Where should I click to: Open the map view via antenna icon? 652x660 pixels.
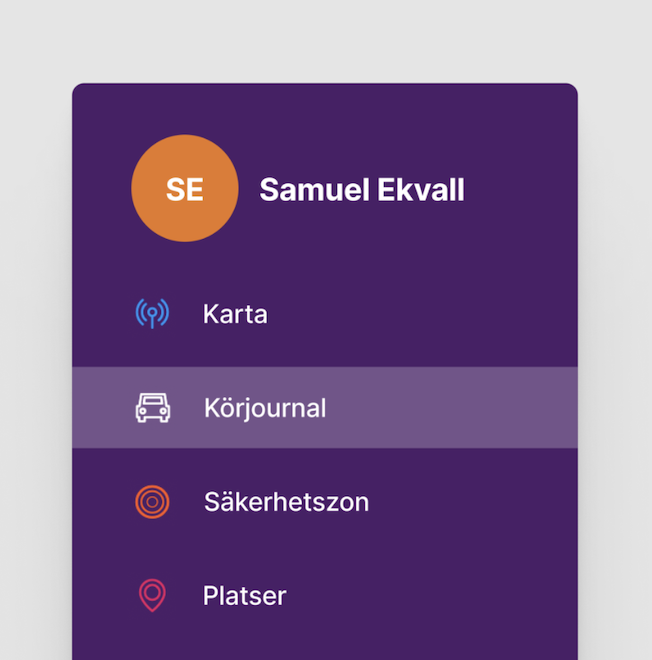click(152, 314)
